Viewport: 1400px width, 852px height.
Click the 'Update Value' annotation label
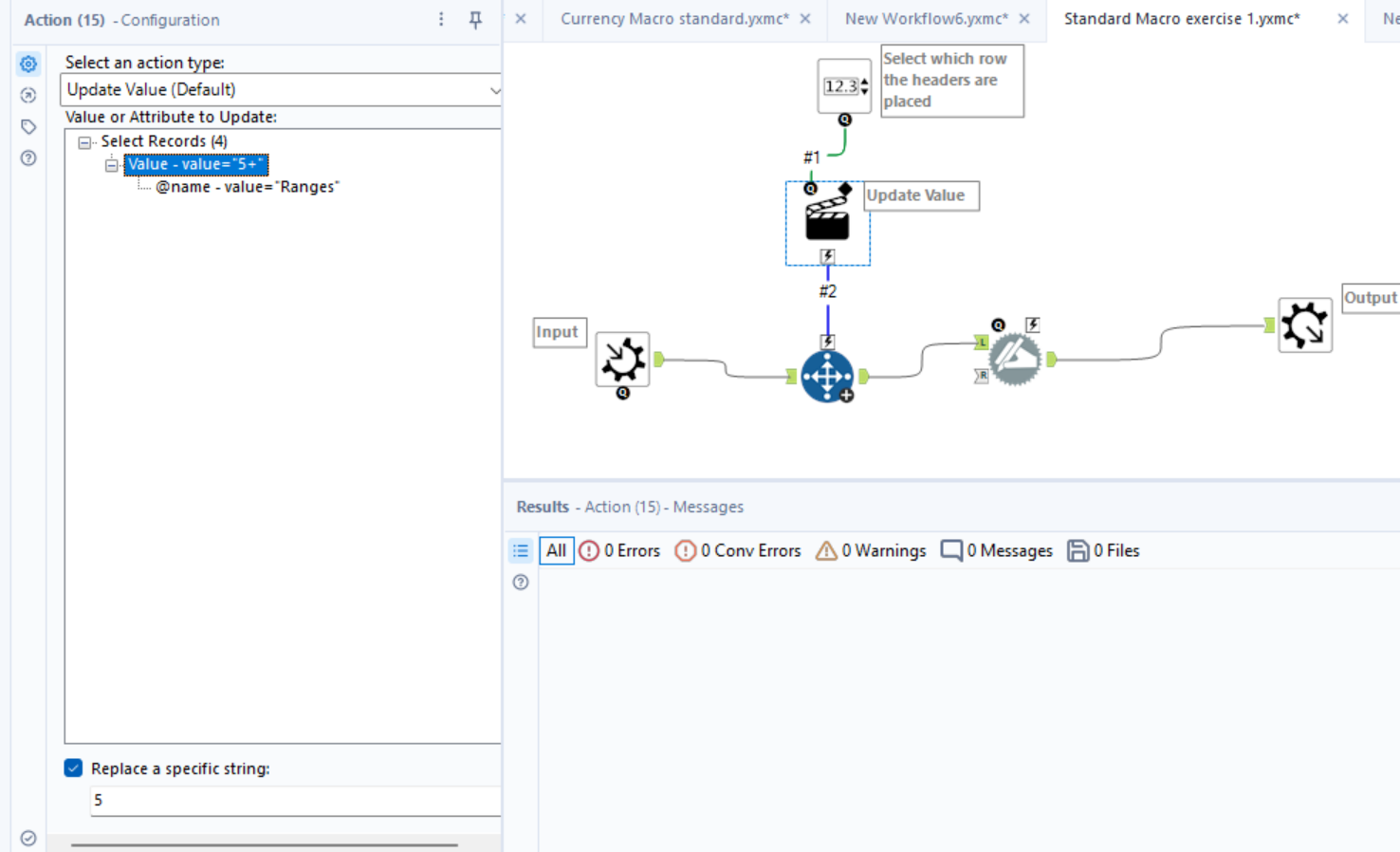(922, 195)
